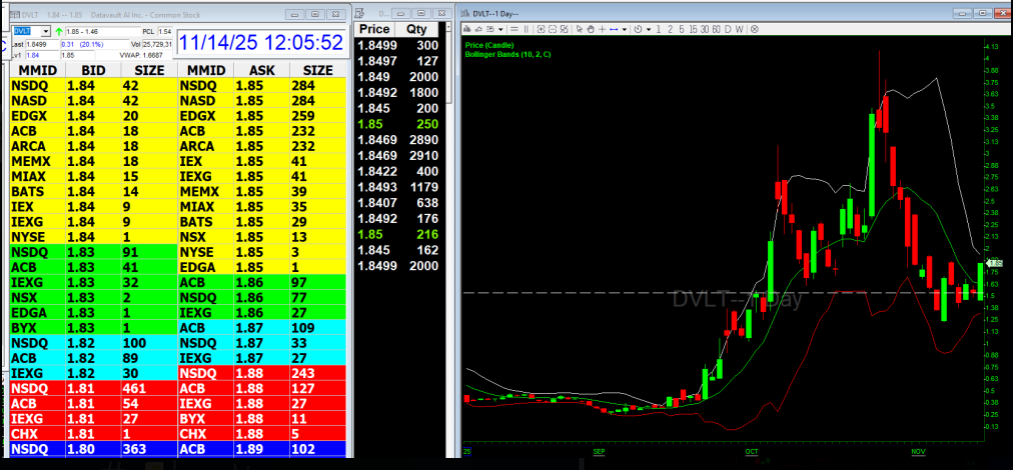Activate the hand pan tool

tap(591, 30)
